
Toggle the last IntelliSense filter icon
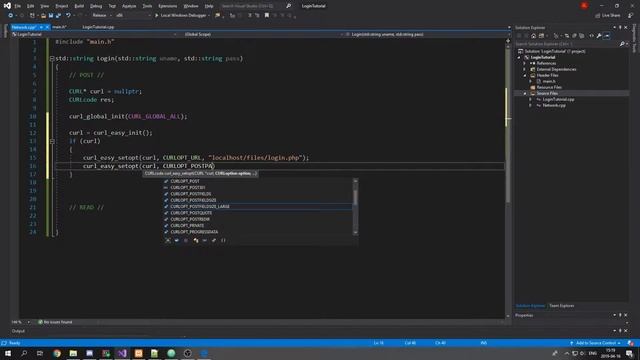(223, 240)
